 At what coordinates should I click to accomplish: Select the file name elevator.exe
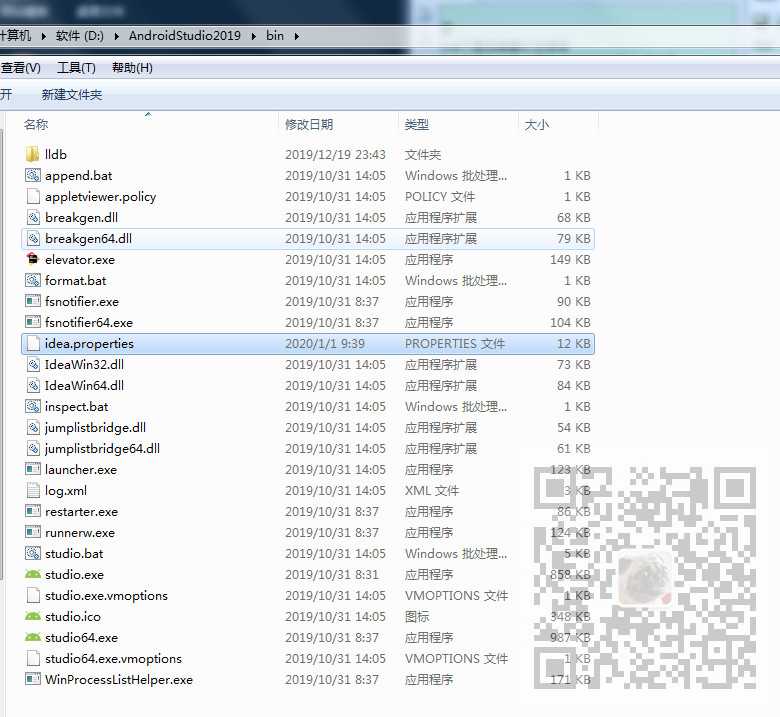coord(80,260)
